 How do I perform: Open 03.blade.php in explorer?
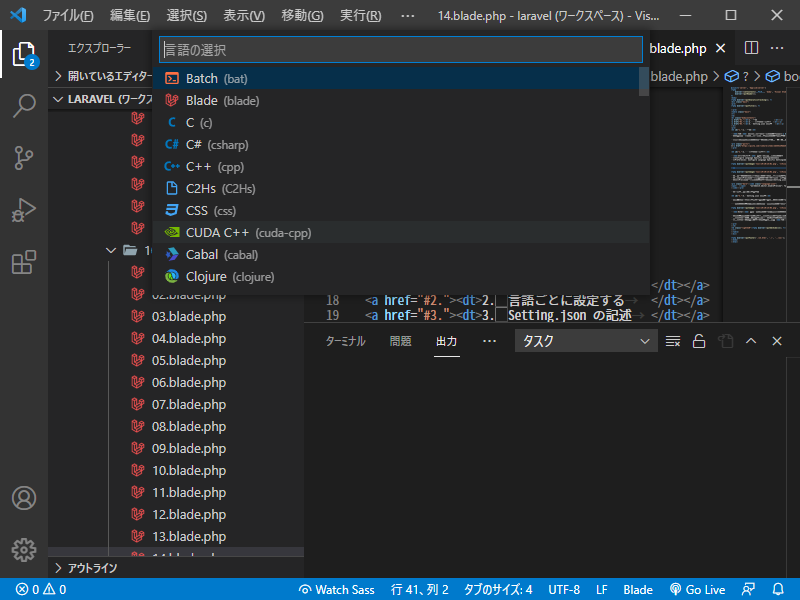pos(189,316)
